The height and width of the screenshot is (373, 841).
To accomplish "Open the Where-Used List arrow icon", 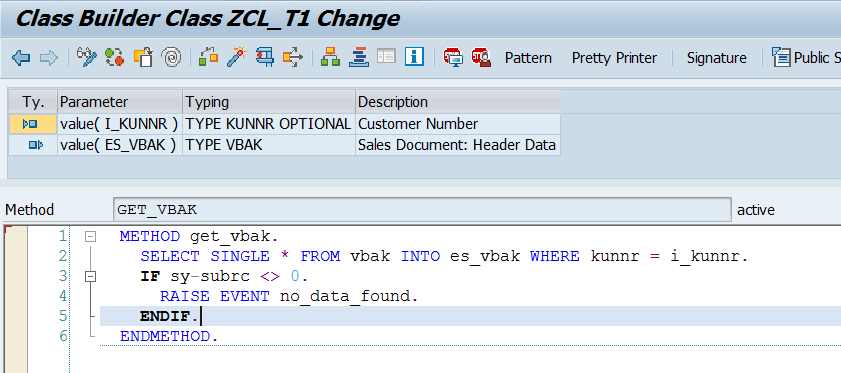I will (x=293, y=57).
